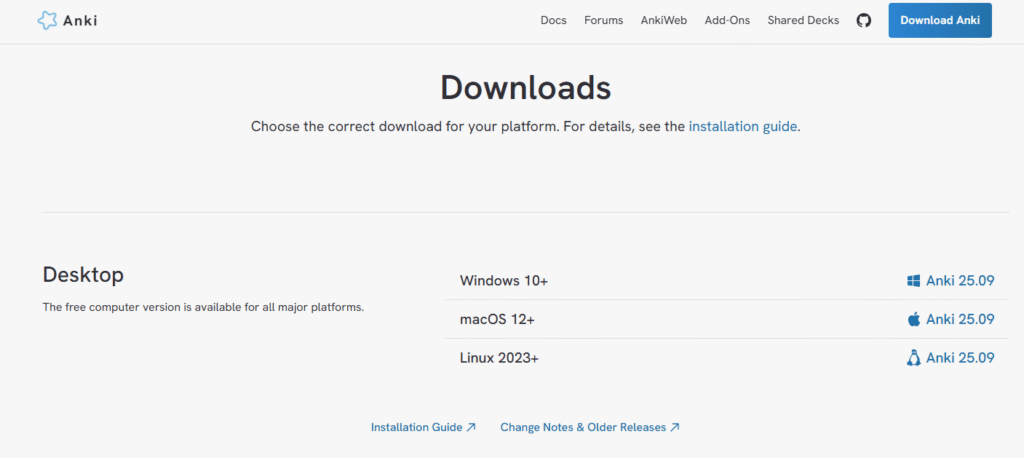
Task: Click the Anki brand name text
Action: (x=80, y=21)
